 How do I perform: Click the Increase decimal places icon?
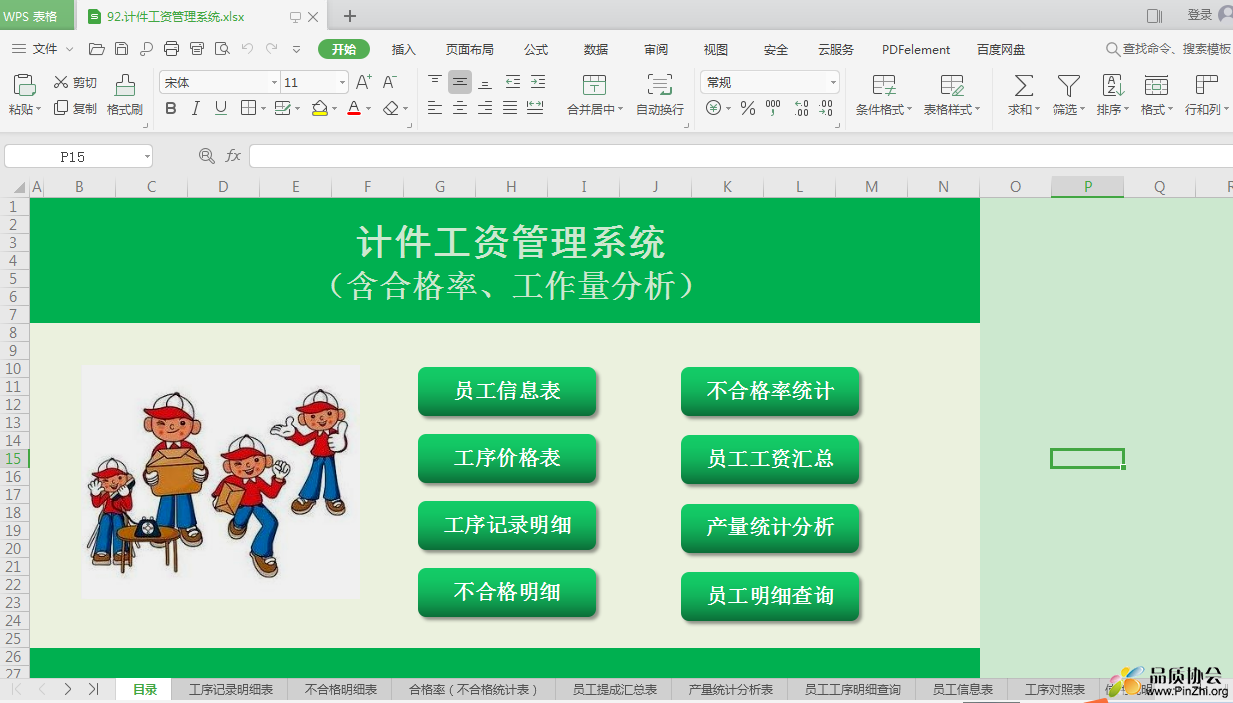(801, 108)
